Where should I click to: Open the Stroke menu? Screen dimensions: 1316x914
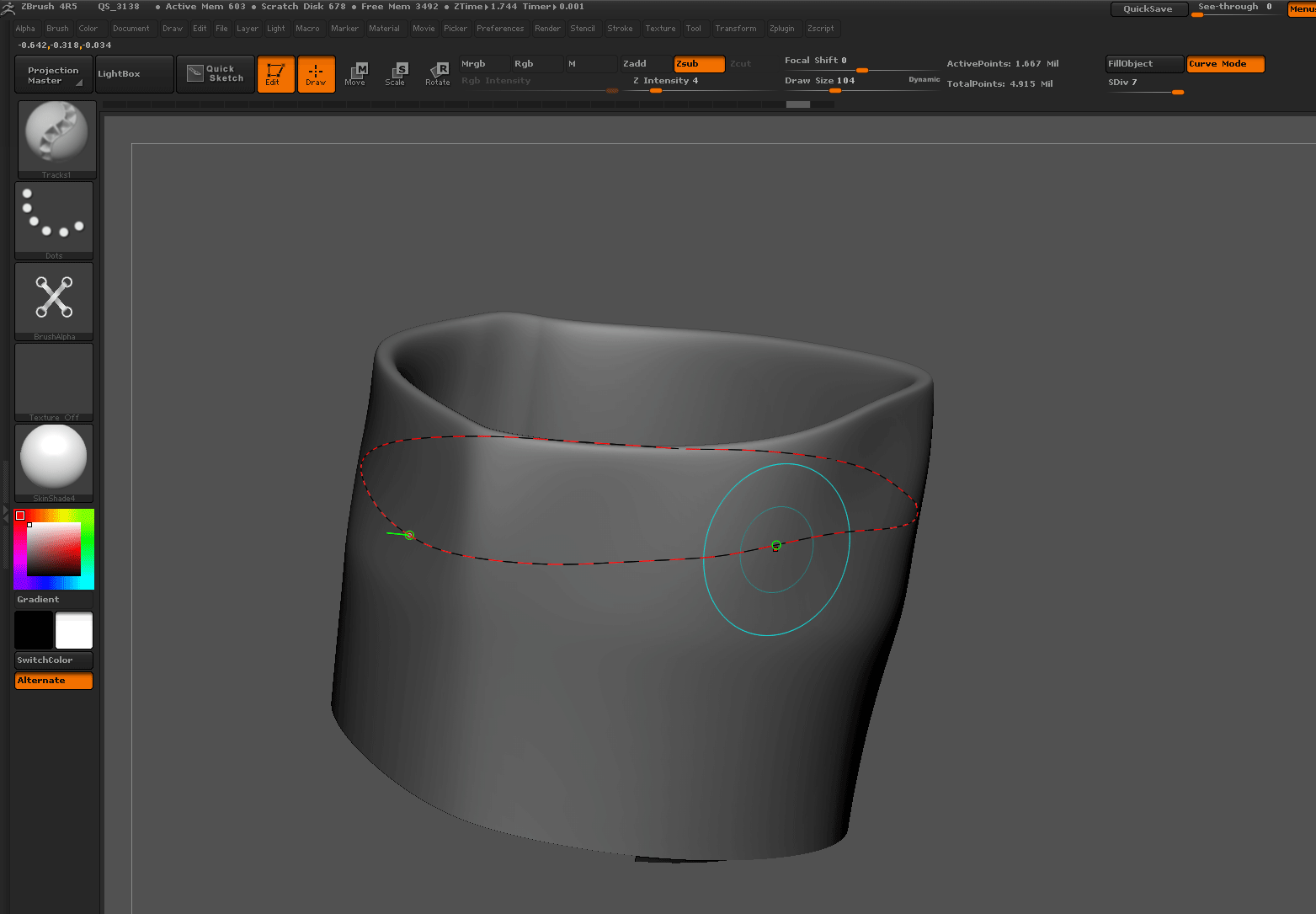click(620, 29)
